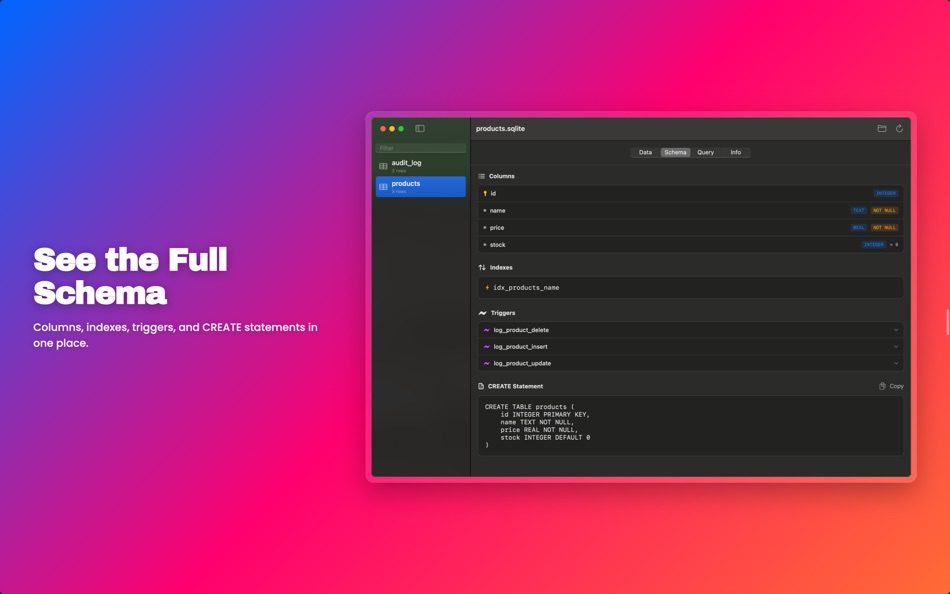Expand the log_product_update trigger chevron
The image size is (950, 594).
(896, 363)
